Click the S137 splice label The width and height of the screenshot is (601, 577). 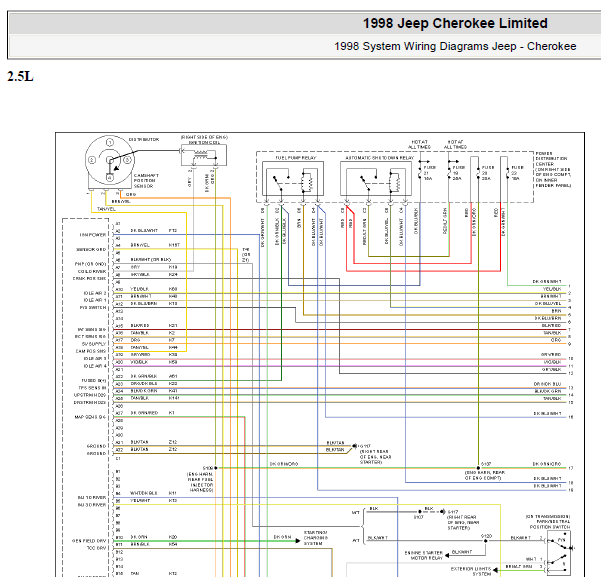486,464
